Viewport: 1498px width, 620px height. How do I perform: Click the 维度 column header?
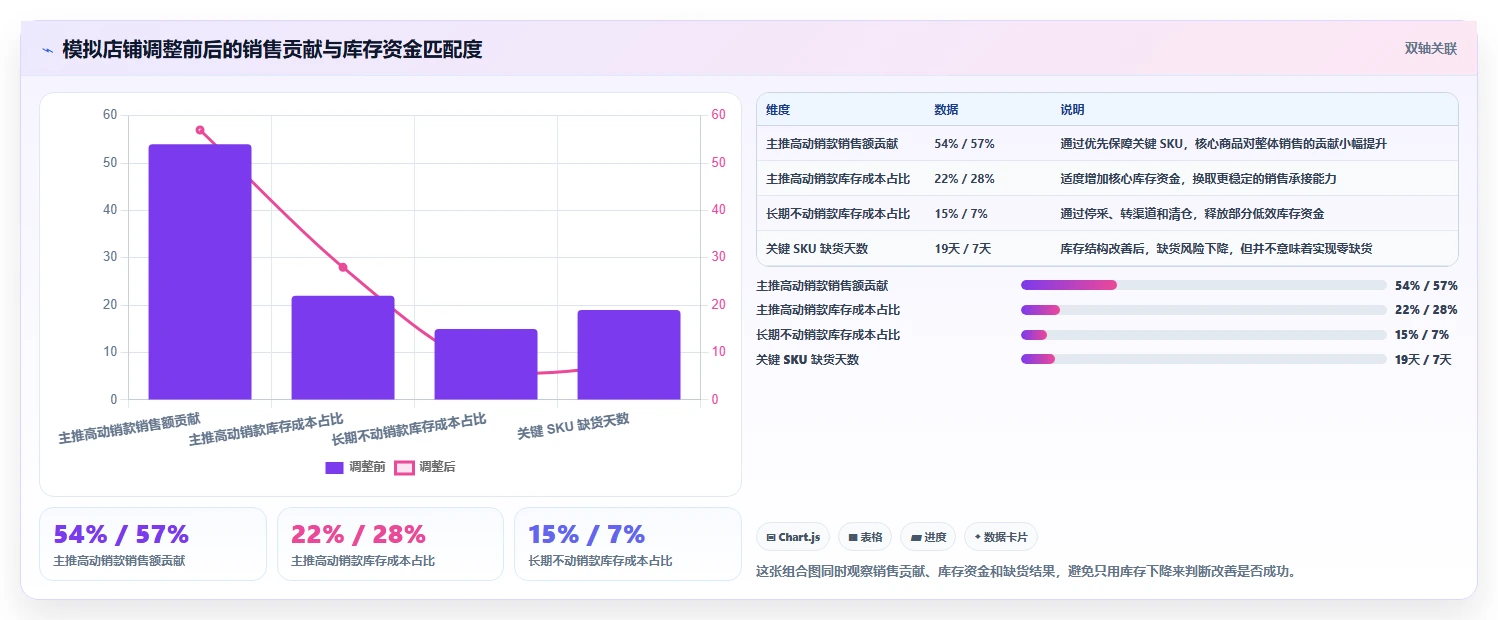(778, 110)
